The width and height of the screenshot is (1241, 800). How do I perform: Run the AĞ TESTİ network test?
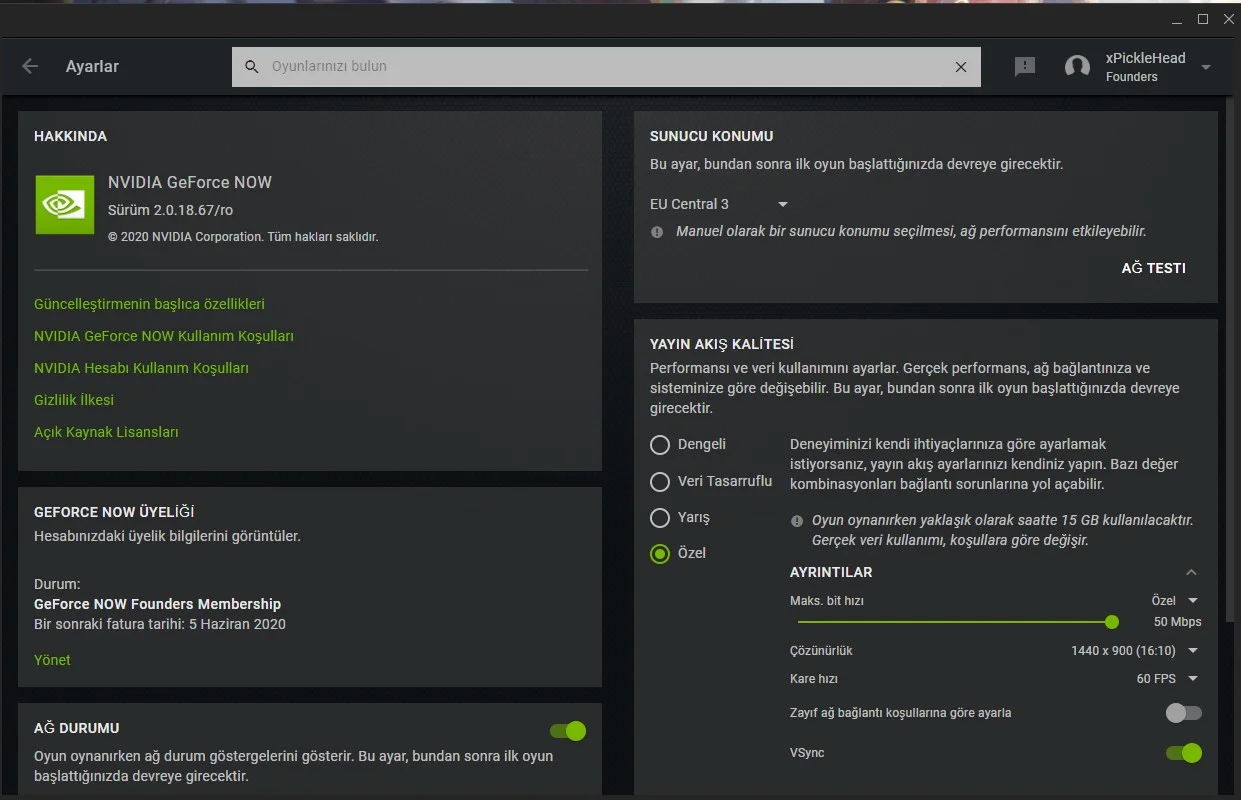[x=1153, y=268]
